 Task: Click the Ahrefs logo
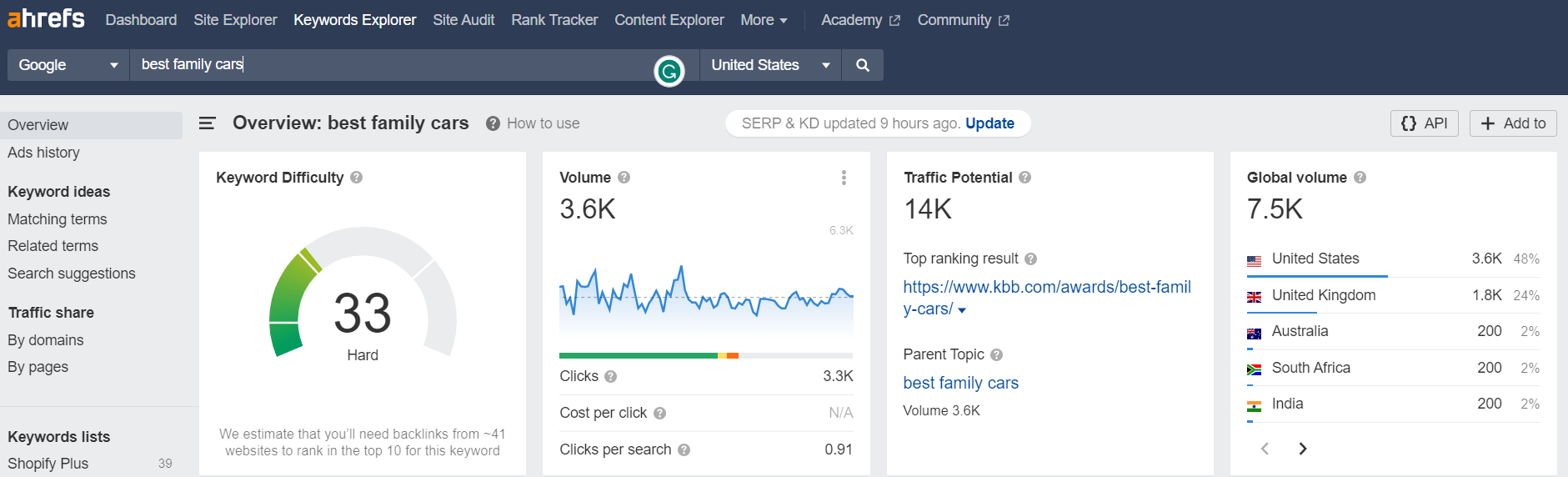click(x=46, y=18)
